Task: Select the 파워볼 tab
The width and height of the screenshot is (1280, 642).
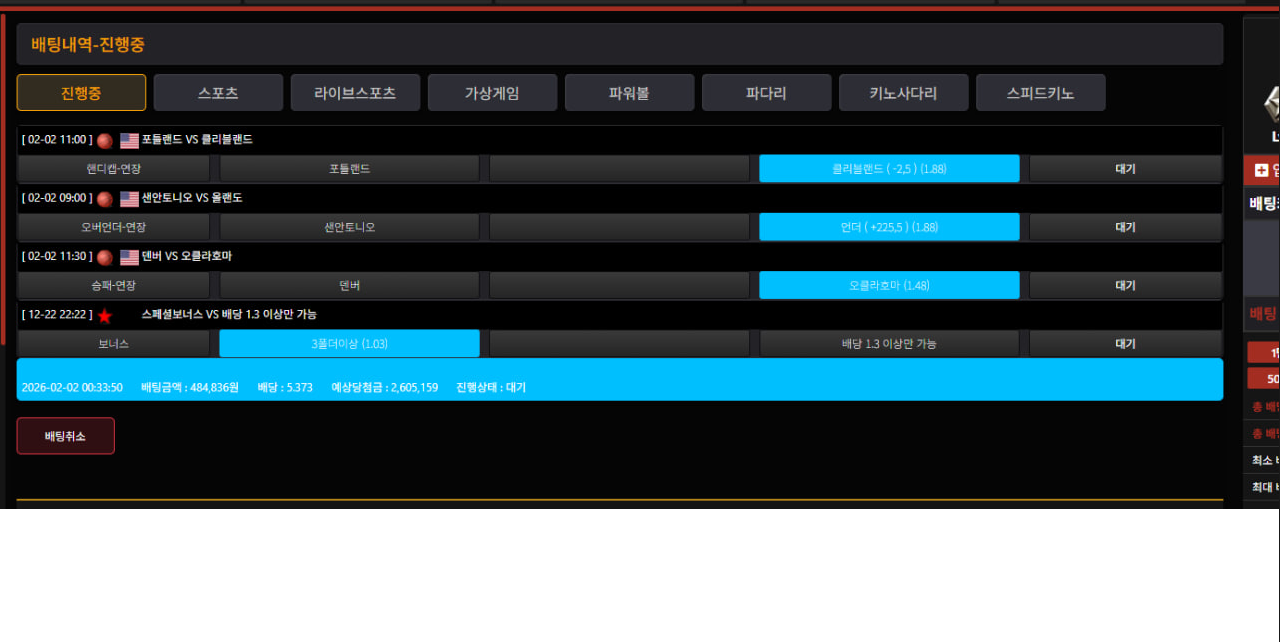Action: tap(629, 93)
